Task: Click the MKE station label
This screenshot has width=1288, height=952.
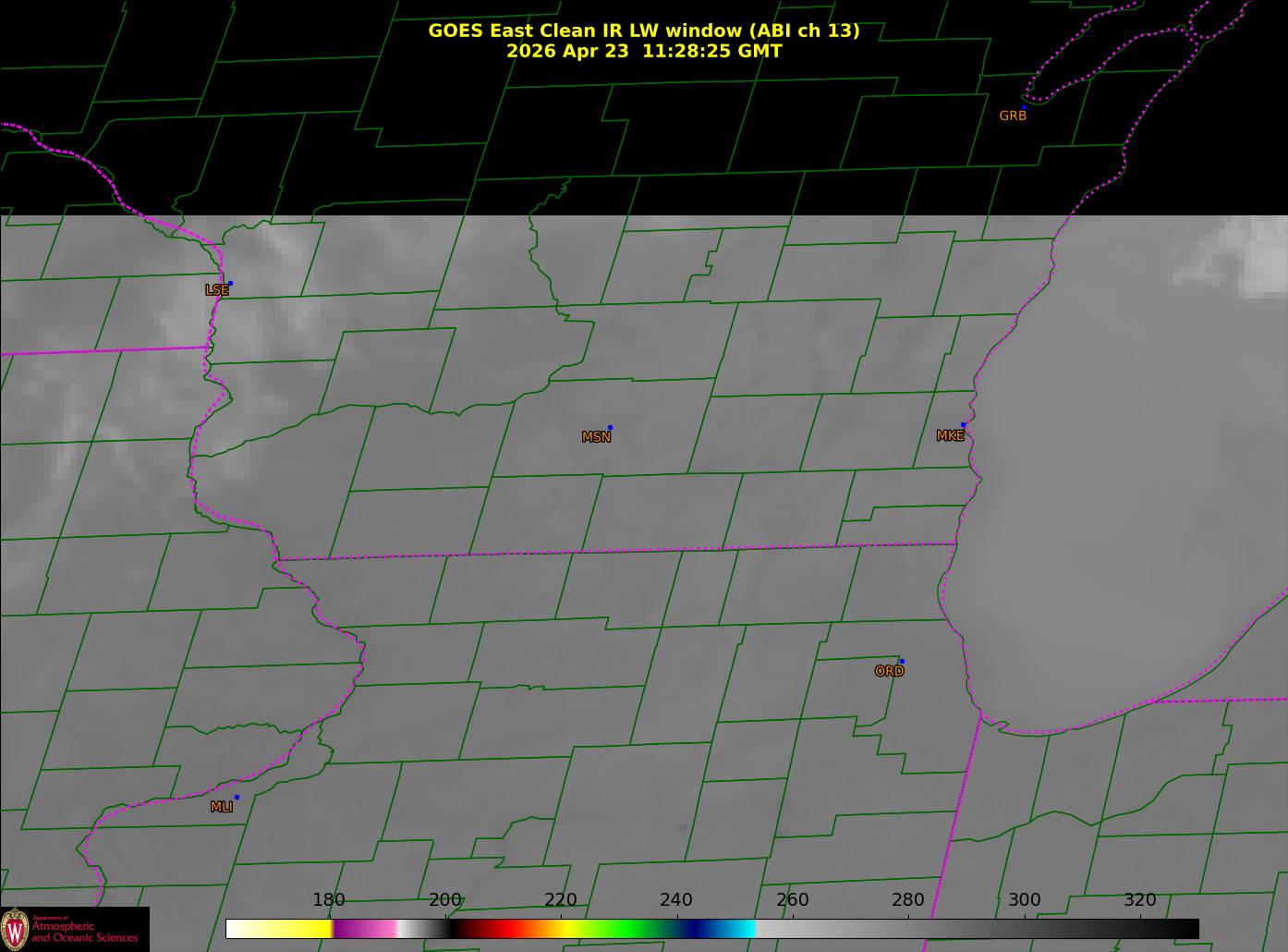Action: 950,435
